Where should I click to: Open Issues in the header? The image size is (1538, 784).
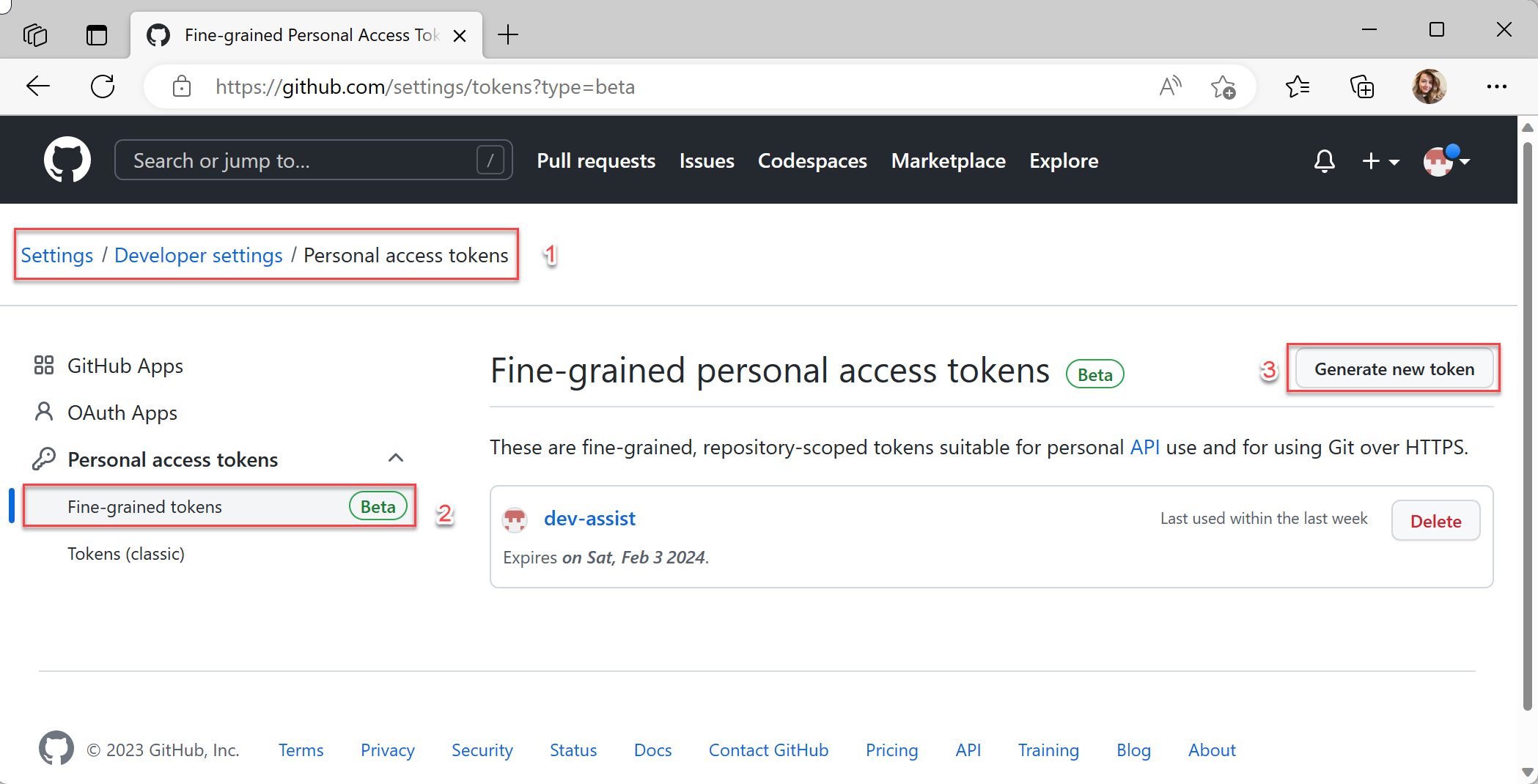(707, 161)
